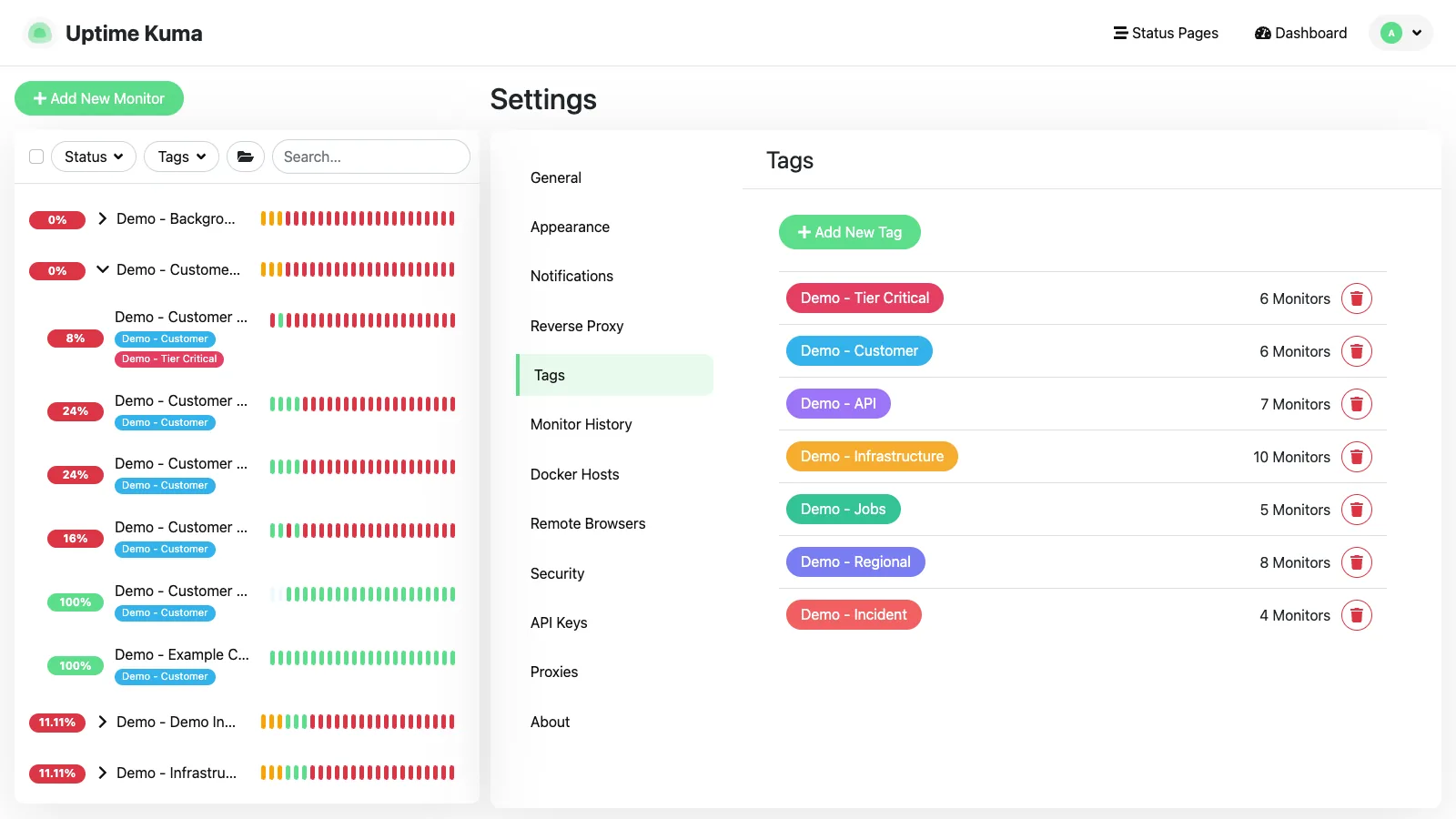Open Security settings

614,573
